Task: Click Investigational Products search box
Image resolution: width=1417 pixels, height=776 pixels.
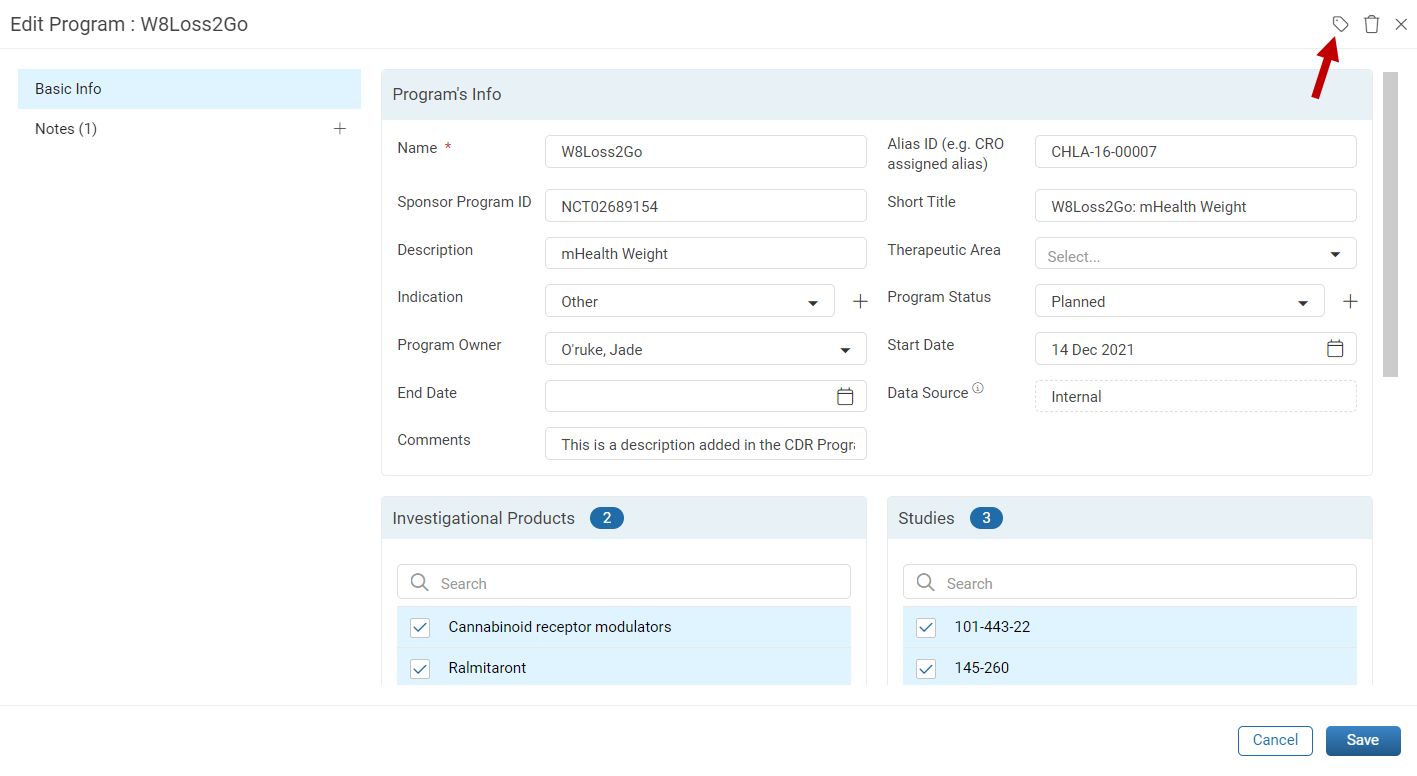Action: coord(623,582)
